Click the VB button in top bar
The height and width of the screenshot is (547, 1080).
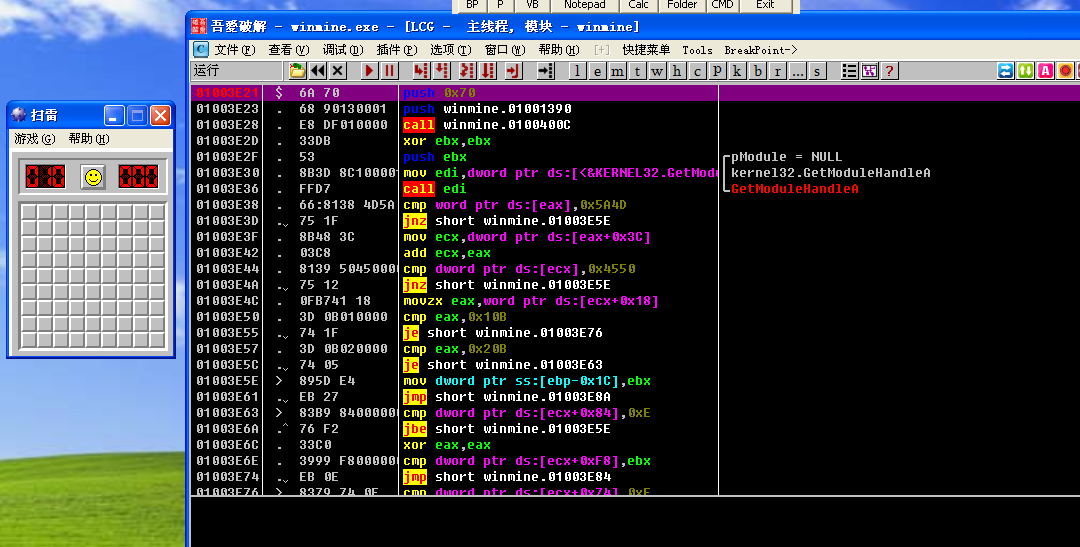532,5
